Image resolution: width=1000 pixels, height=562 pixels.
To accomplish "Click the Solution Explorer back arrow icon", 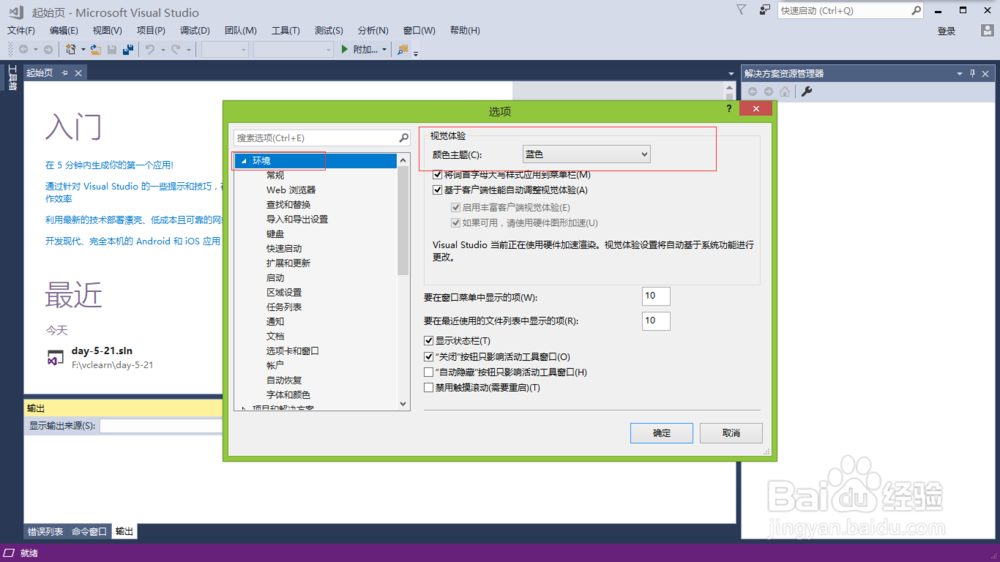I will tap(752, 91).
